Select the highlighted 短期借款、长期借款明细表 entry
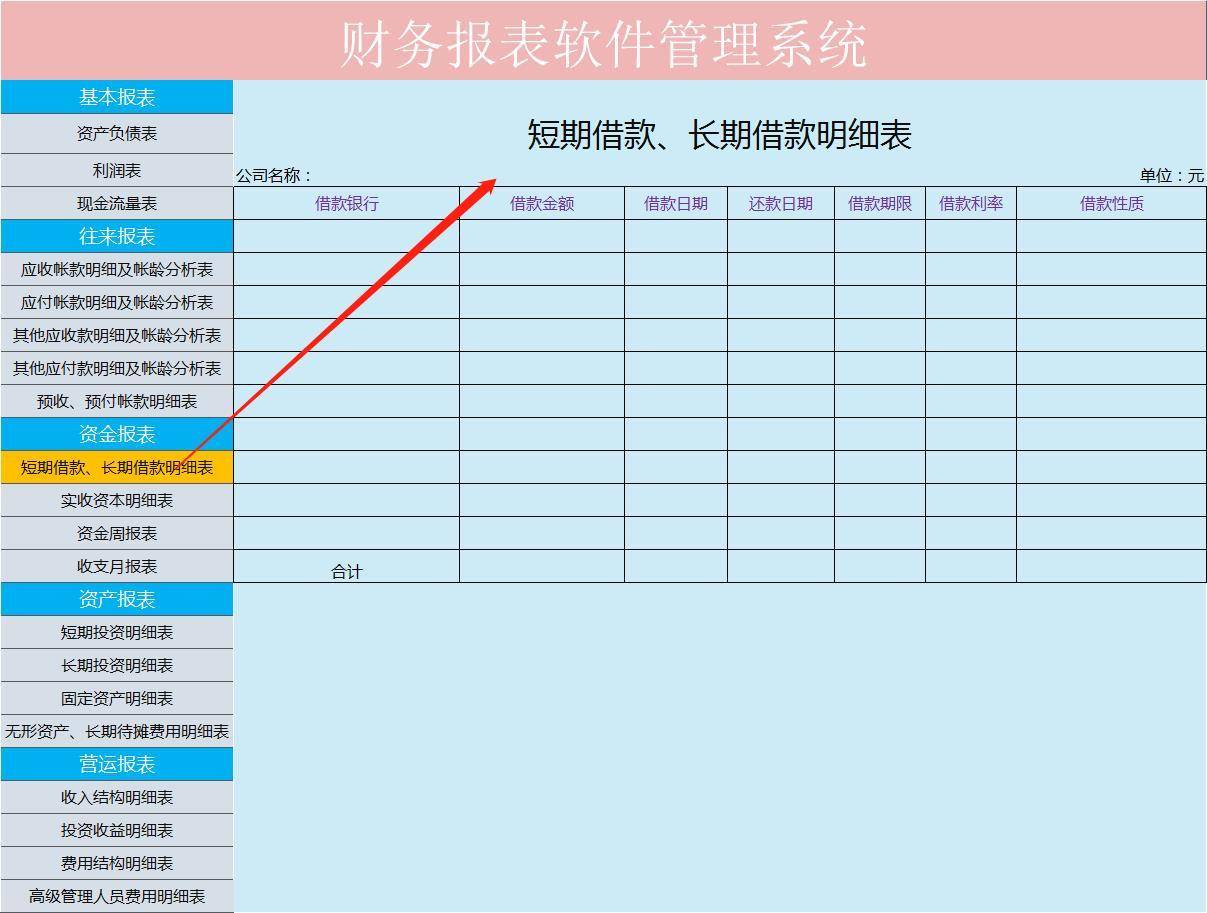The height and width of the screenshot is (913, 1207). pos(117,467)
